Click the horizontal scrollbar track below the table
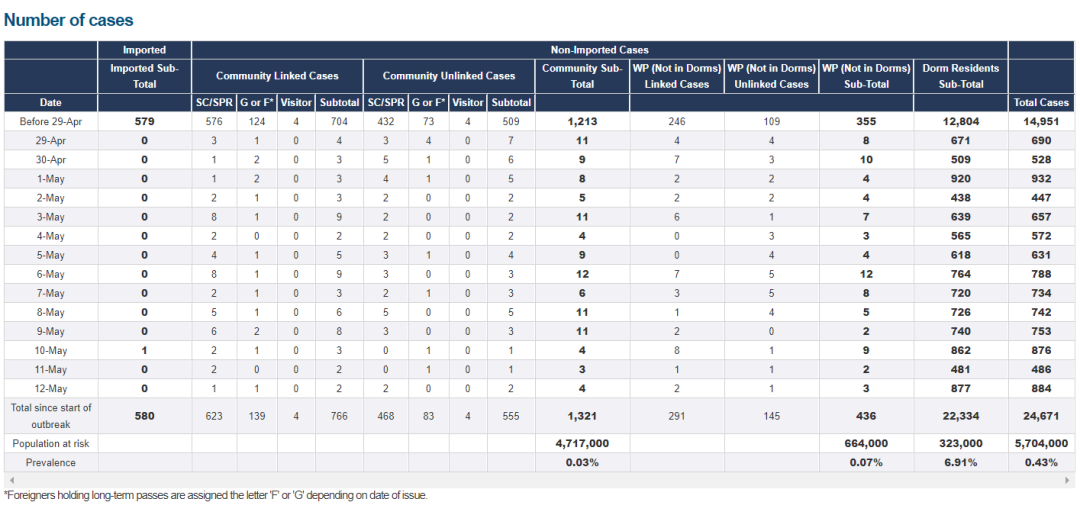 click(540, 481)
